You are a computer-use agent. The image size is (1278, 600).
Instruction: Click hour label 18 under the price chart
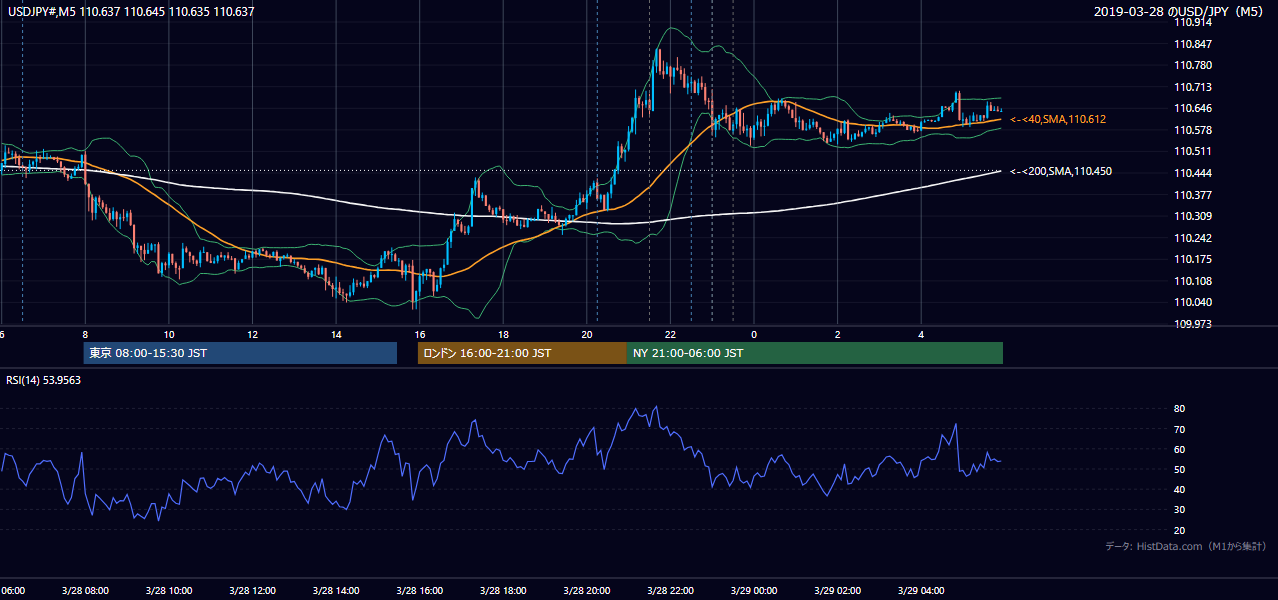(x=504, y=335)
